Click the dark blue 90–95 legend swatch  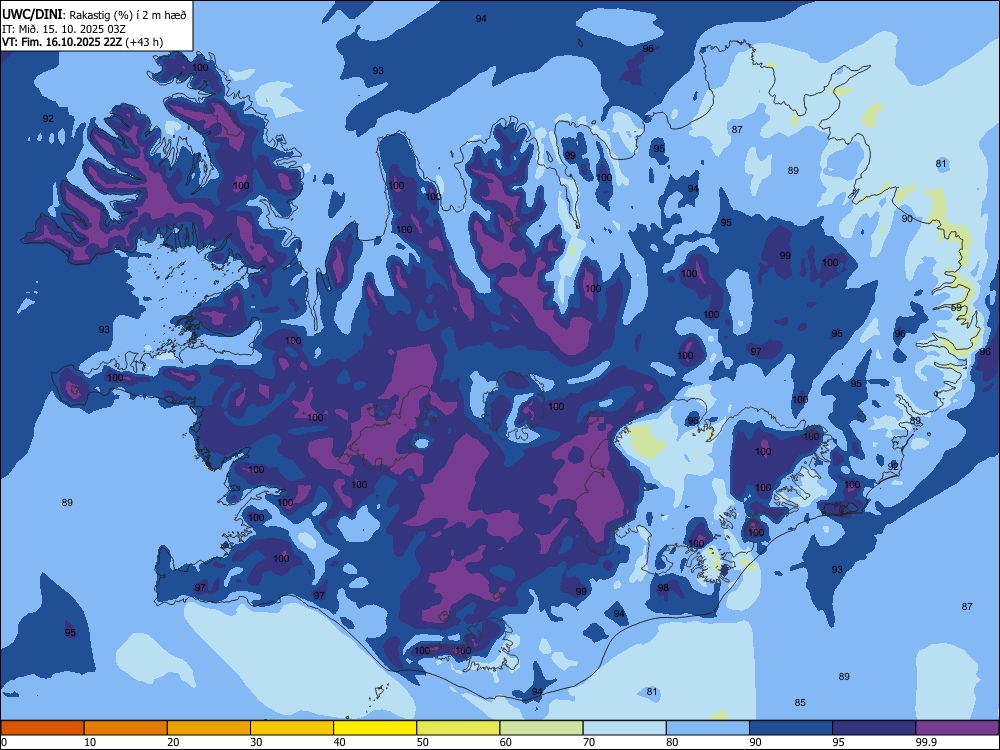791,728
